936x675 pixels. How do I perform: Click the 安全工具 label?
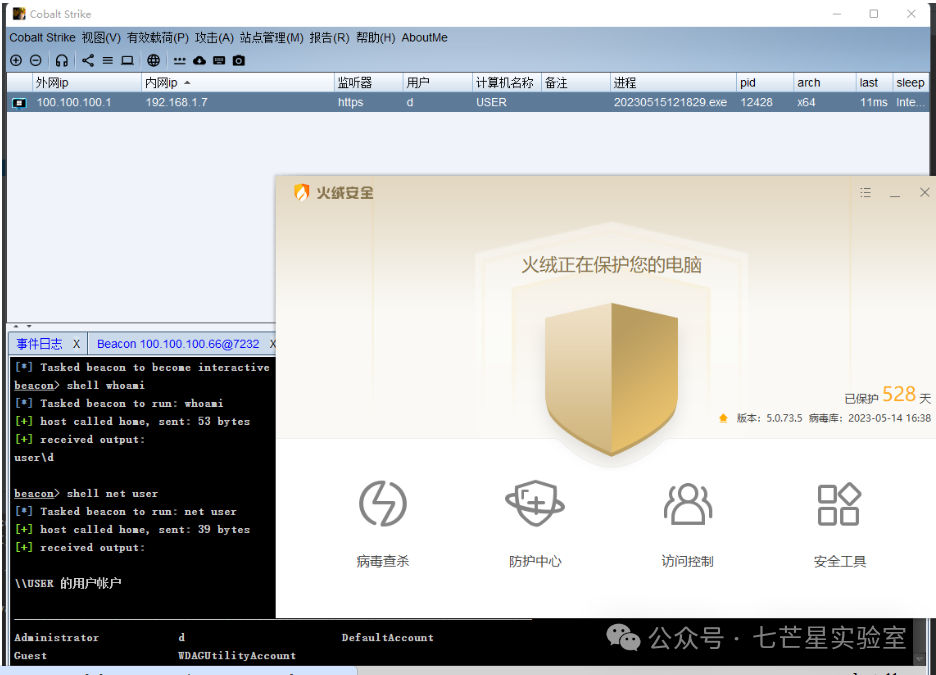pos(839,562)
